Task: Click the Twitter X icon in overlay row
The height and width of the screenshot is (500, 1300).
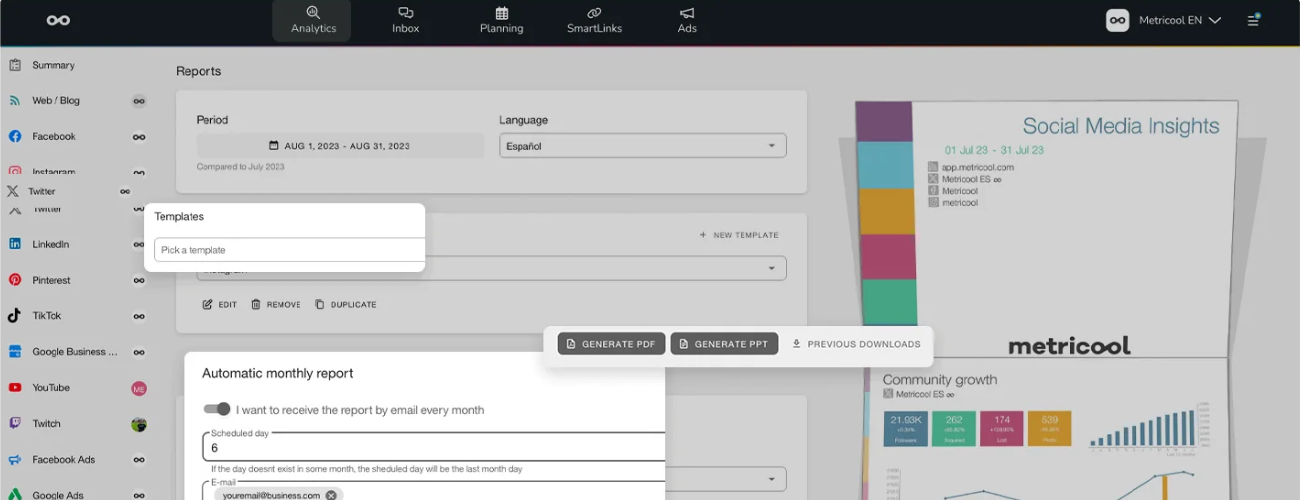Action: tap(13, 191)
